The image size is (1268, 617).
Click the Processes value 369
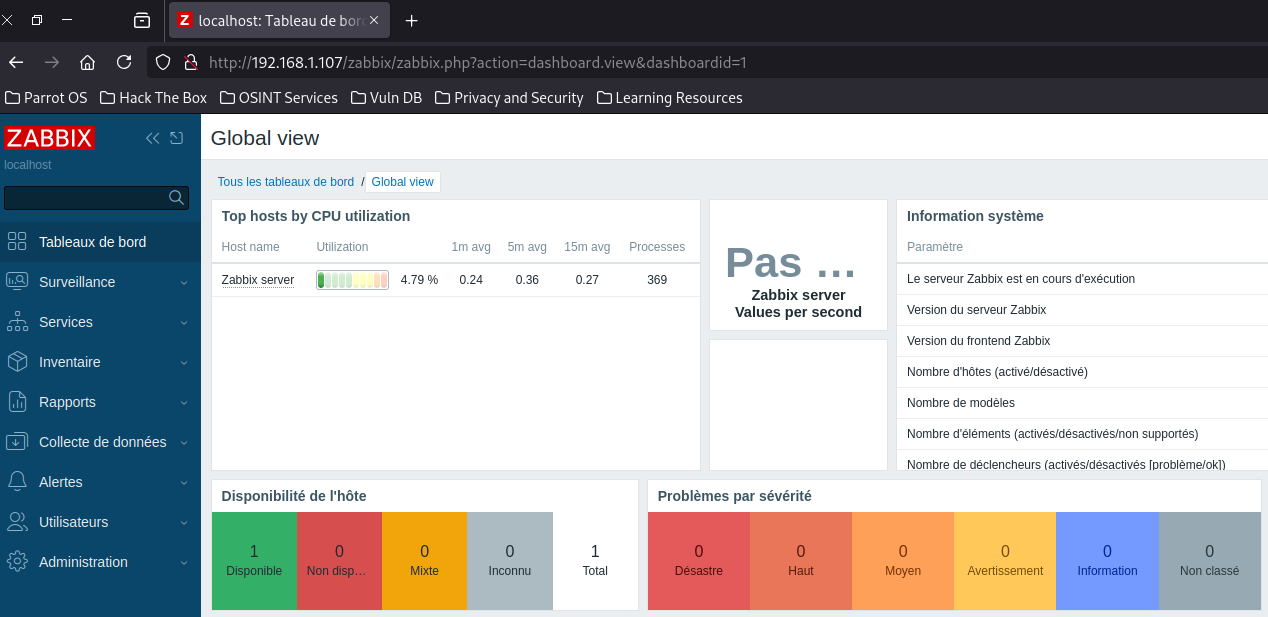pos(657,280)
